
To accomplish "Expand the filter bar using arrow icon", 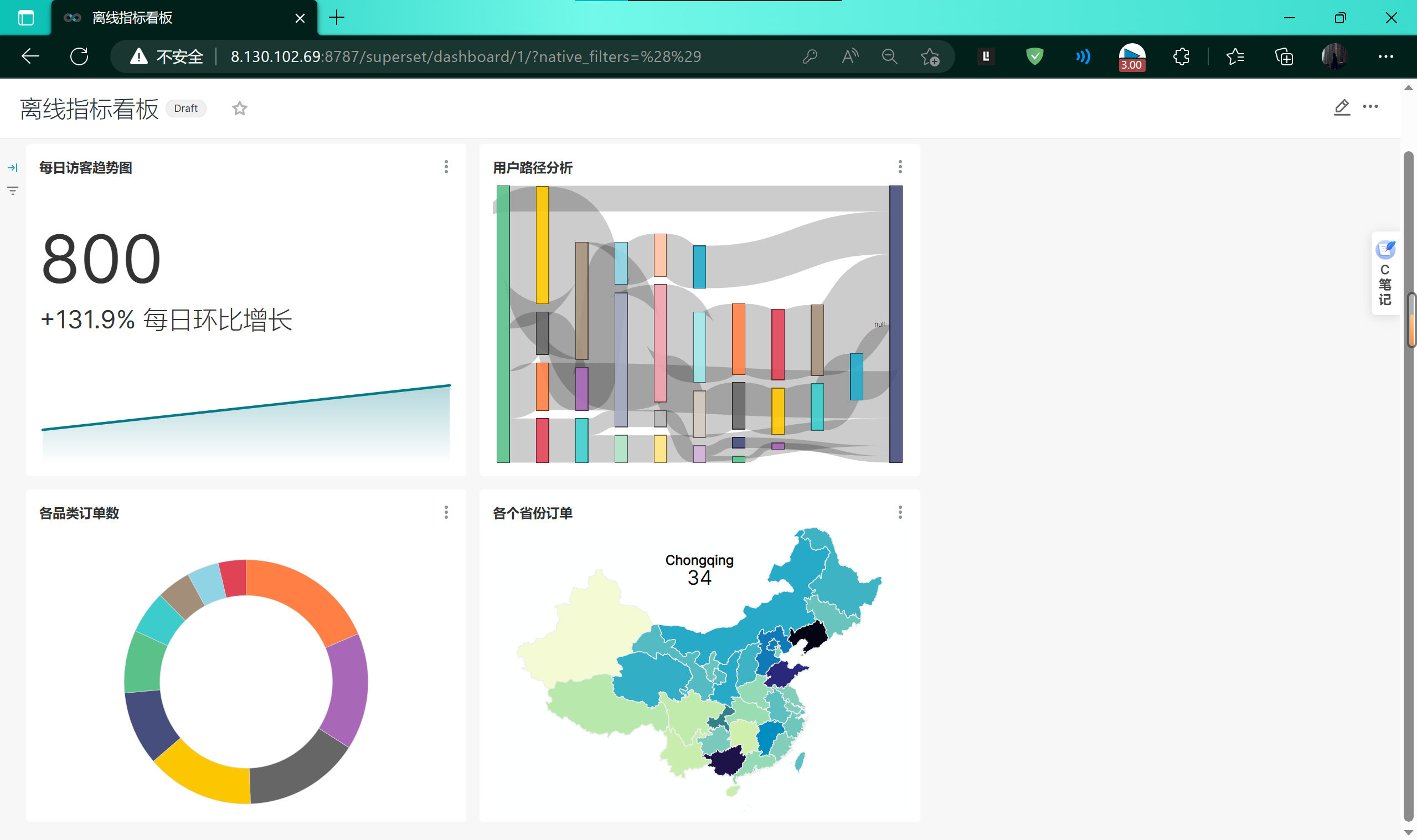I will (12, 168).
